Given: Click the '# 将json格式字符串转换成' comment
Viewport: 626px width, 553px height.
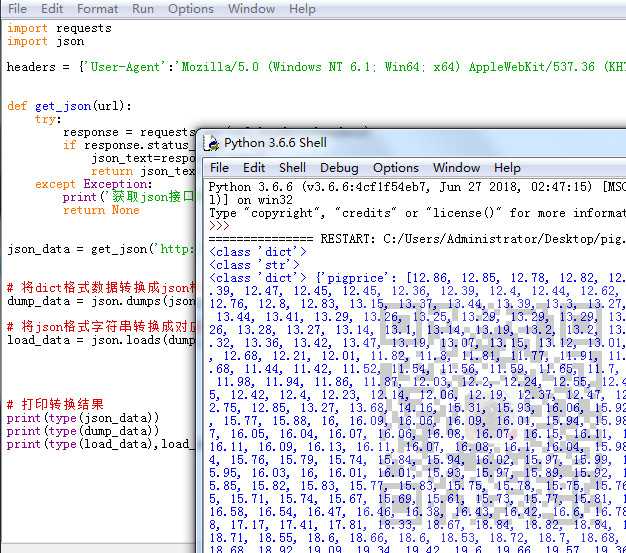Looking at the screenshot, I should 101,327.
